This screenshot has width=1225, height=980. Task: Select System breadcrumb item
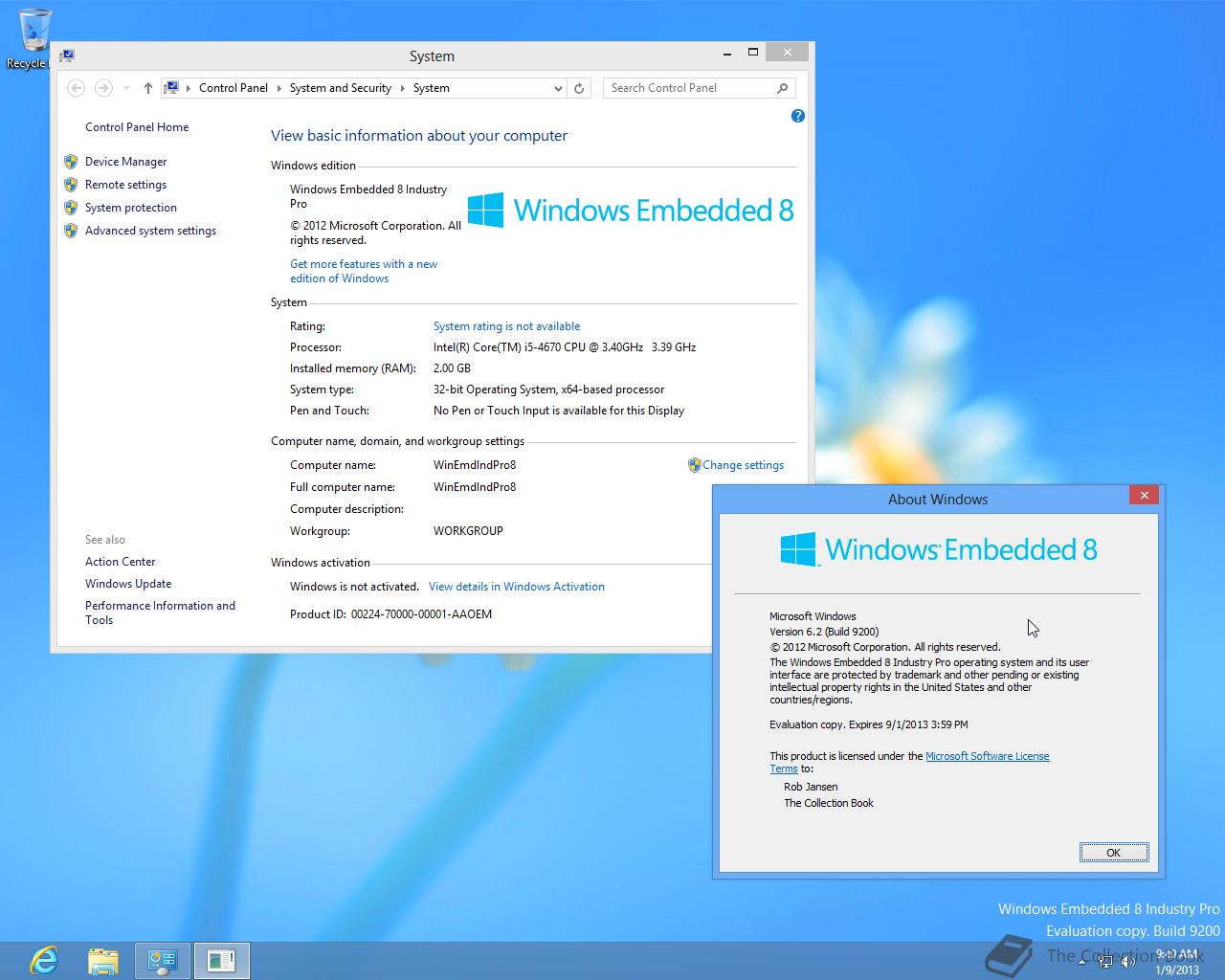tap(432, 88)
